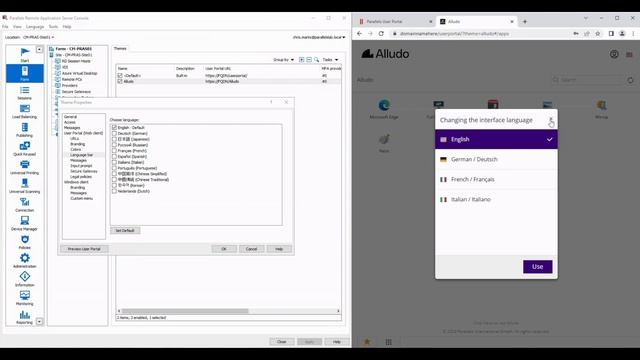Open the Connection category
This screenshot has height=360, width=640.
tap(24, 204)
